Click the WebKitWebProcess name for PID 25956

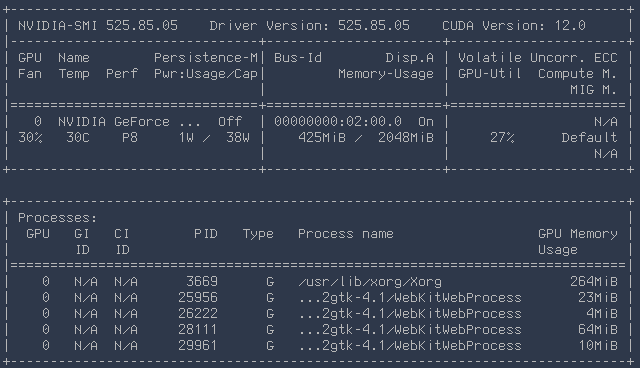point(410,297)
